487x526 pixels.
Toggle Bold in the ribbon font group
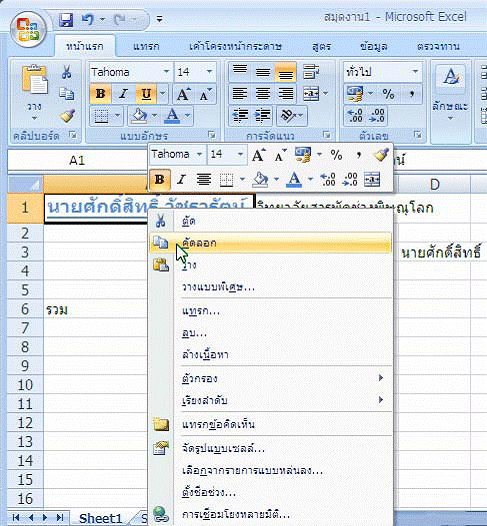point(100,94)
